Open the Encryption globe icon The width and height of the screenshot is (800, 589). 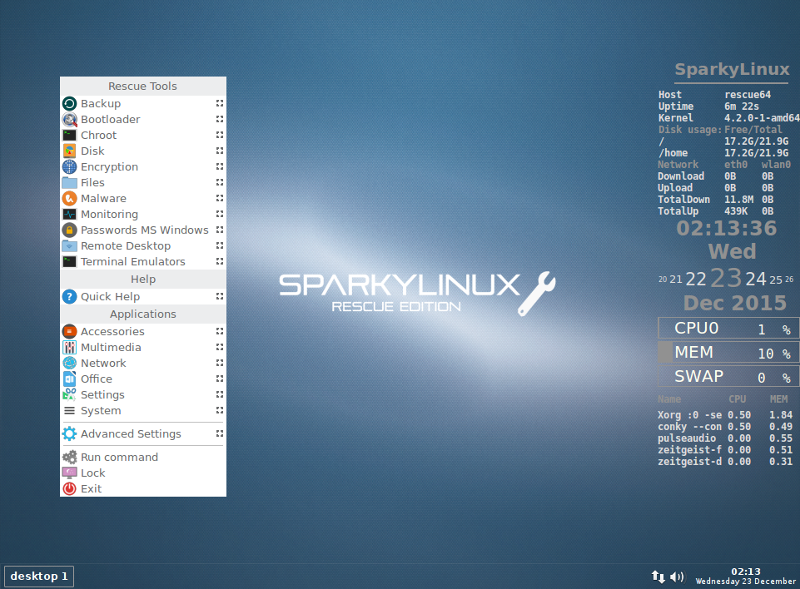click(69, 167)
